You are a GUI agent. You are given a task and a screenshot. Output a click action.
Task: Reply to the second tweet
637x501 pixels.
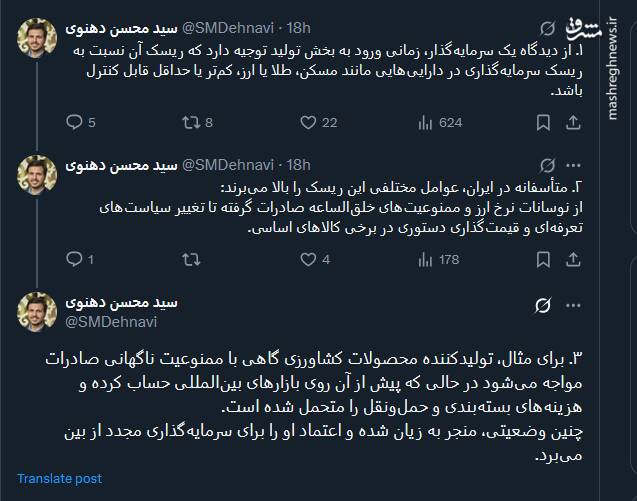[73, 260]
